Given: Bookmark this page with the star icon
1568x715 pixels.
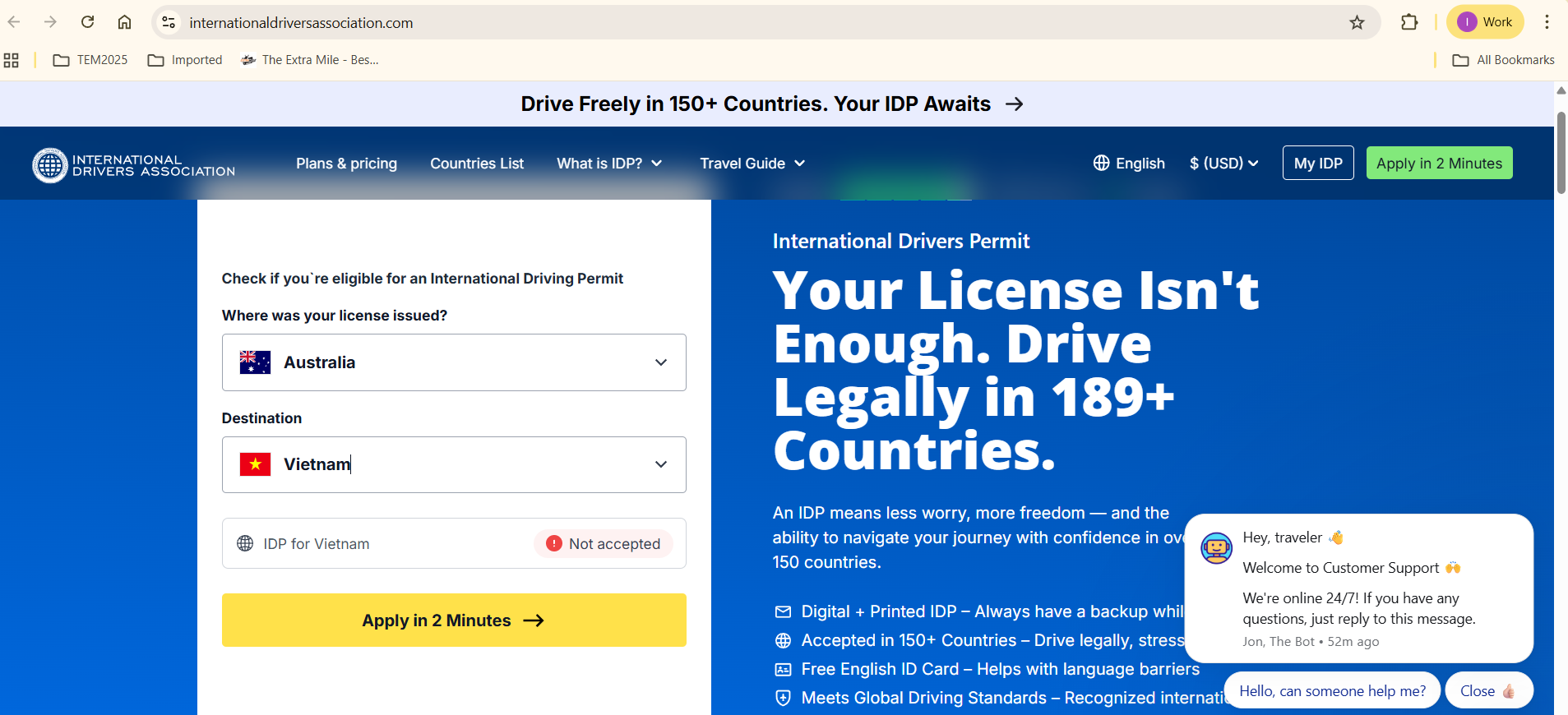Looking at the screenshot, I should click(1357, 22).
